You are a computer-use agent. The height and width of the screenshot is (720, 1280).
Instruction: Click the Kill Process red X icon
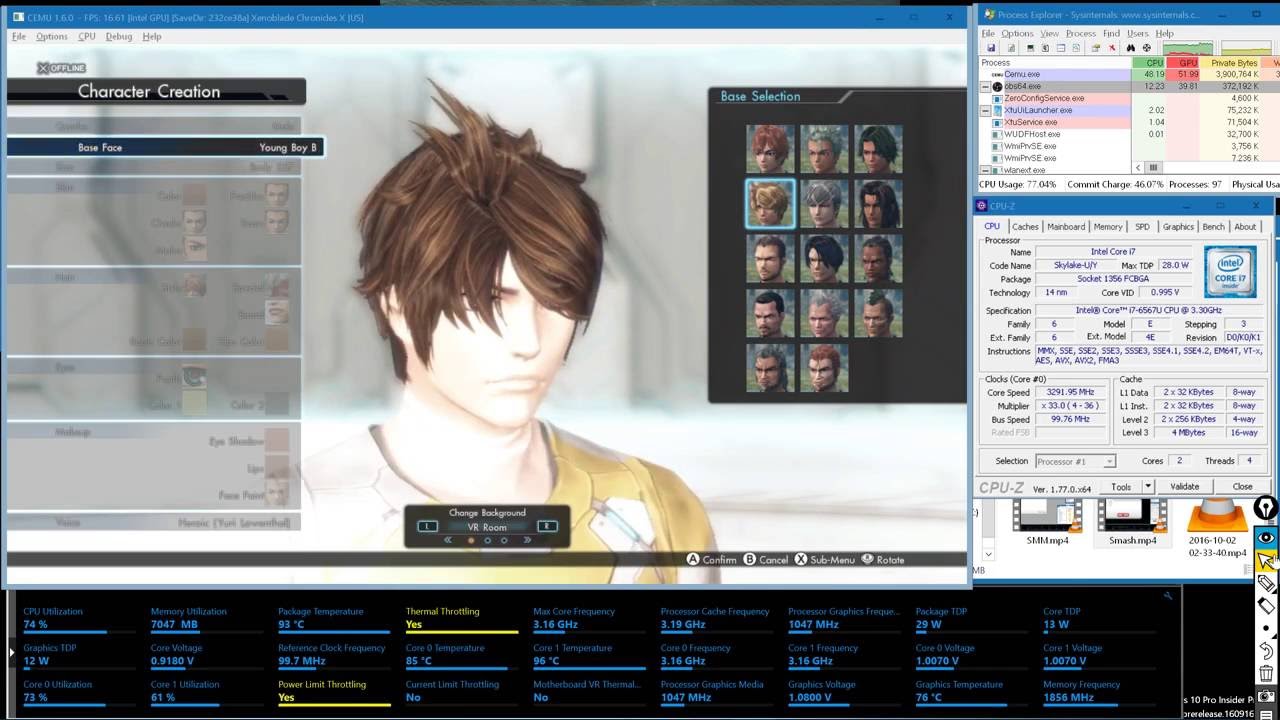1112,48
